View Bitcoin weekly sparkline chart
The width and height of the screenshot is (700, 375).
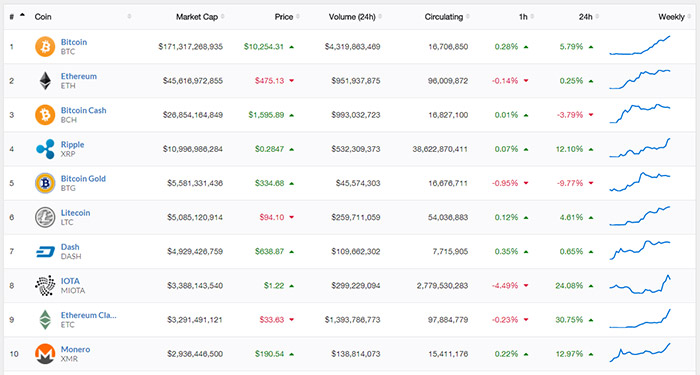click(x=640, y=46)
